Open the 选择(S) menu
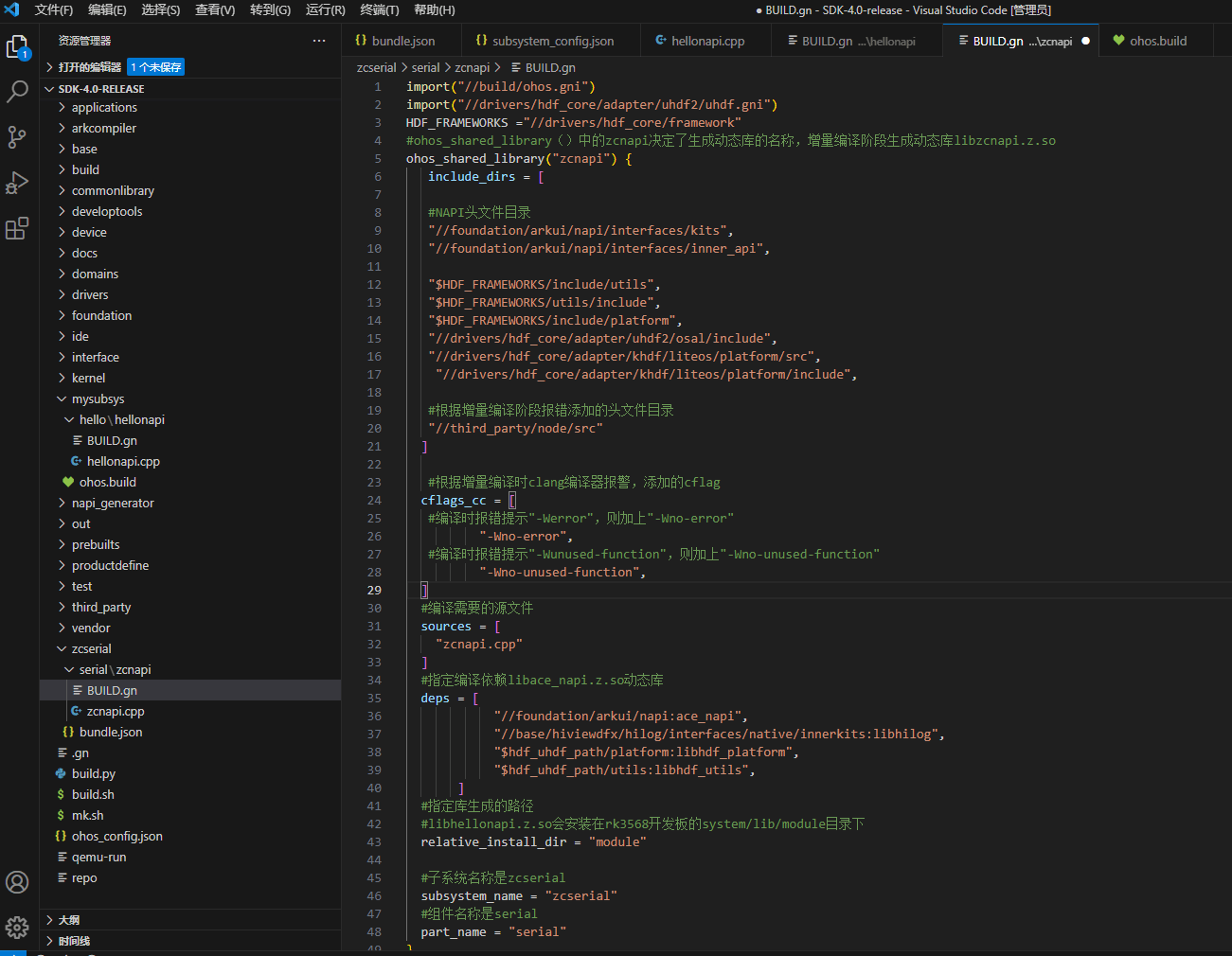1232x956 pixels. click(161, 9)
